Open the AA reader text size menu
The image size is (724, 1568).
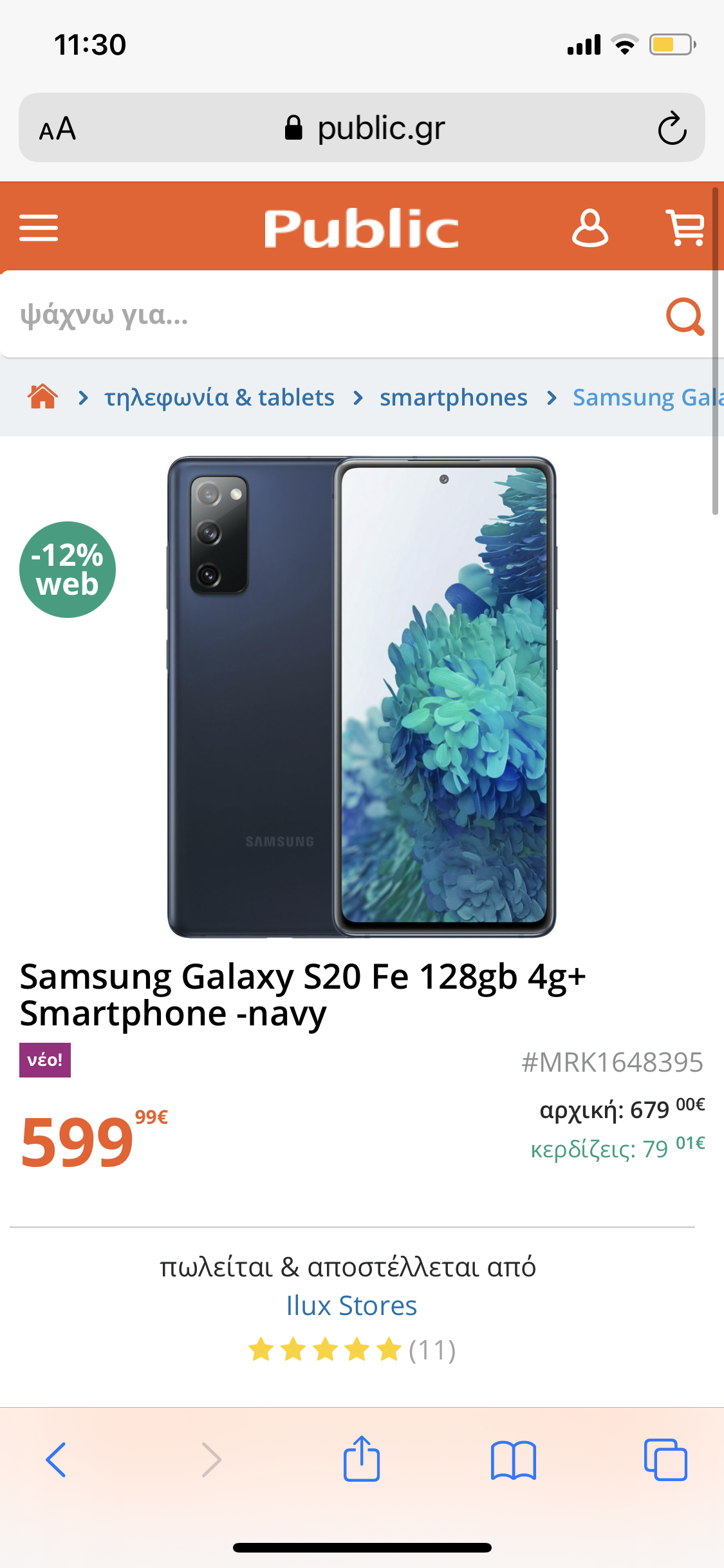coord(57,129)
